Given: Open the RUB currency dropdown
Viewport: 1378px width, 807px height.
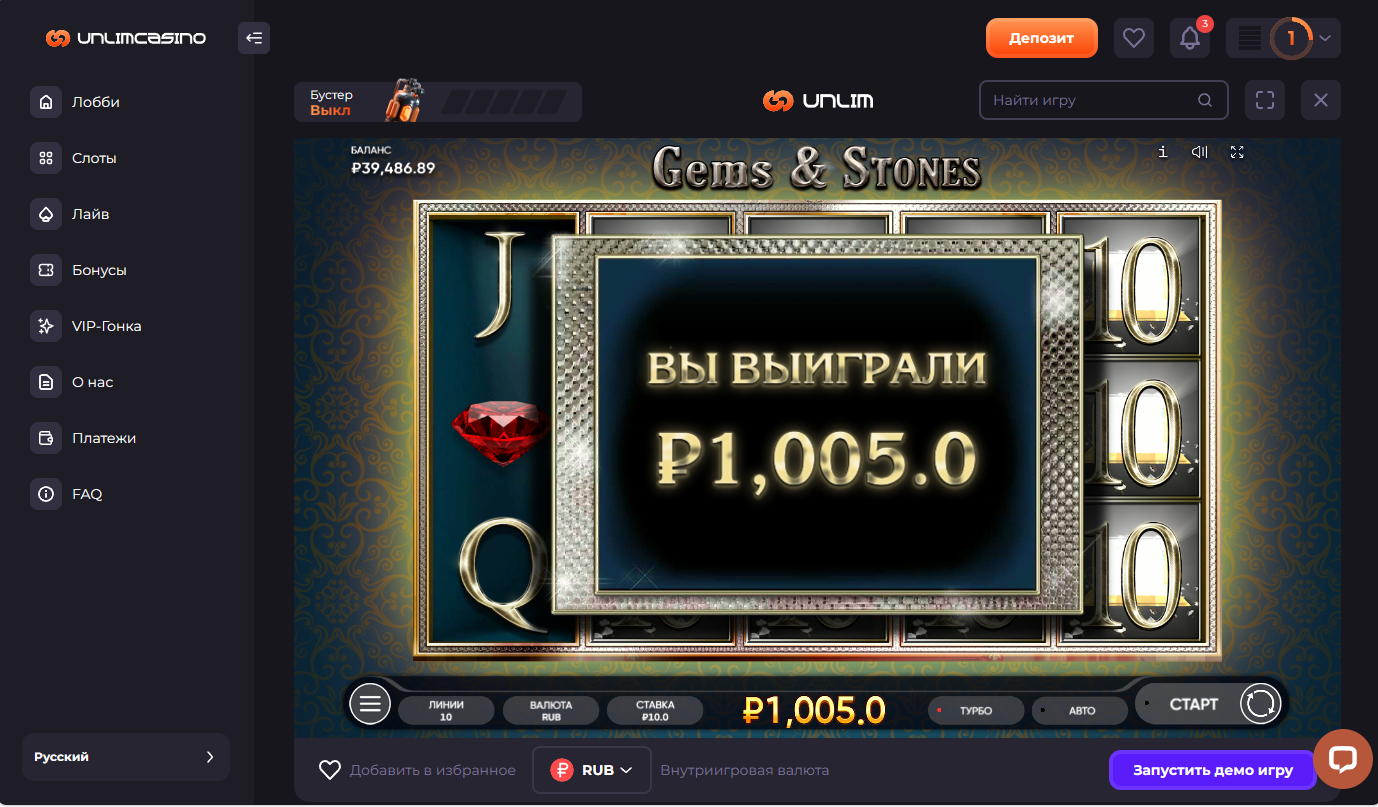Looking at the screenshot, I should pyautogui.click(x=592, y=770).
